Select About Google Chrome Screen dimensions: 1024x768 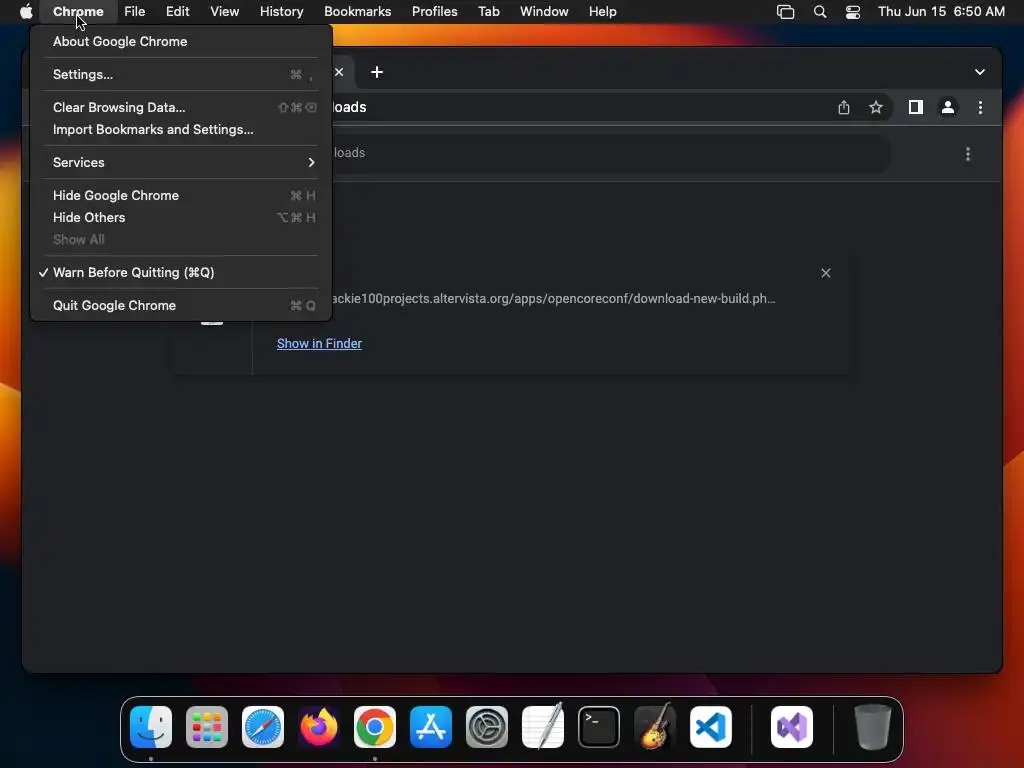pos(181,41)
